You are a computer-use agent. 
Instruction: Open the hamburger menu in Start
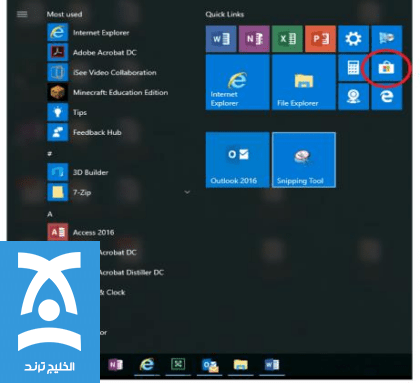click(x=22, y=14)
